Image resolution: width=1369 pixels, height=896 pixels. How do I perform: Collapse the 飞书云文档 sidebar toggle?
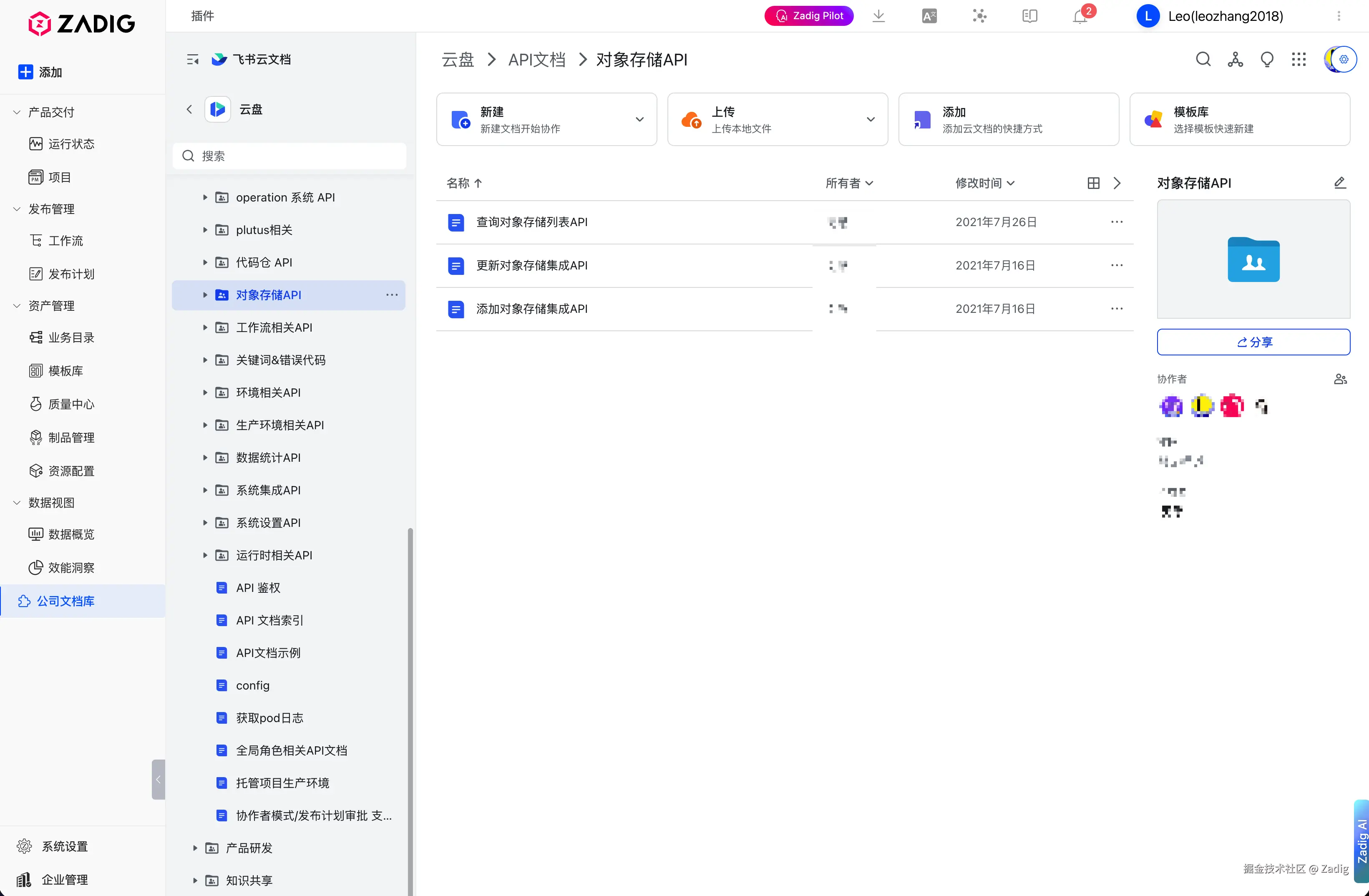point(193,59)
